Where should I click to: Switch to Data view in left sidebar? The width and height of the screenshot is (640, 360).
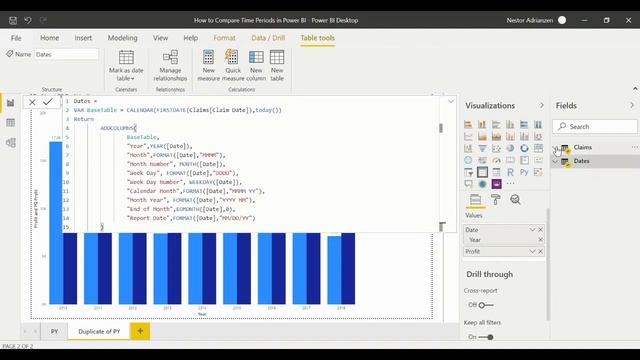point(10,122)
